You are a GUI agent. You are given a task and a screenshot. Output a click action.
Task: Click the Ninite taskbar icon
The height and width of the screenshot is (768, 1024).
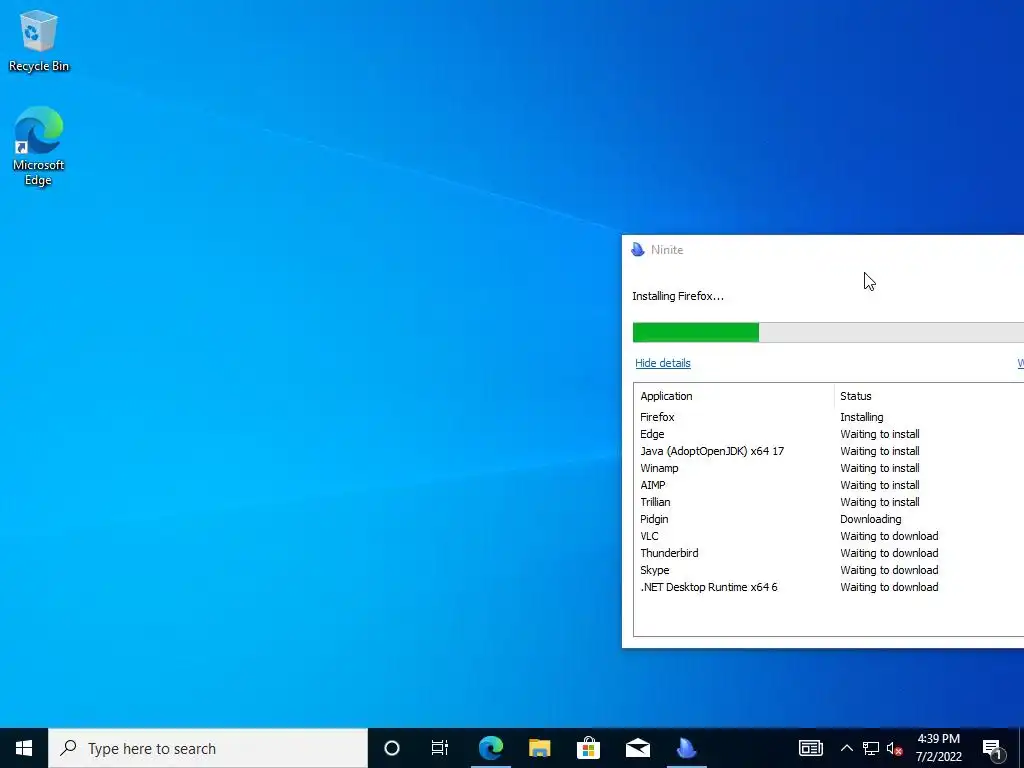[x=686, y=748]
